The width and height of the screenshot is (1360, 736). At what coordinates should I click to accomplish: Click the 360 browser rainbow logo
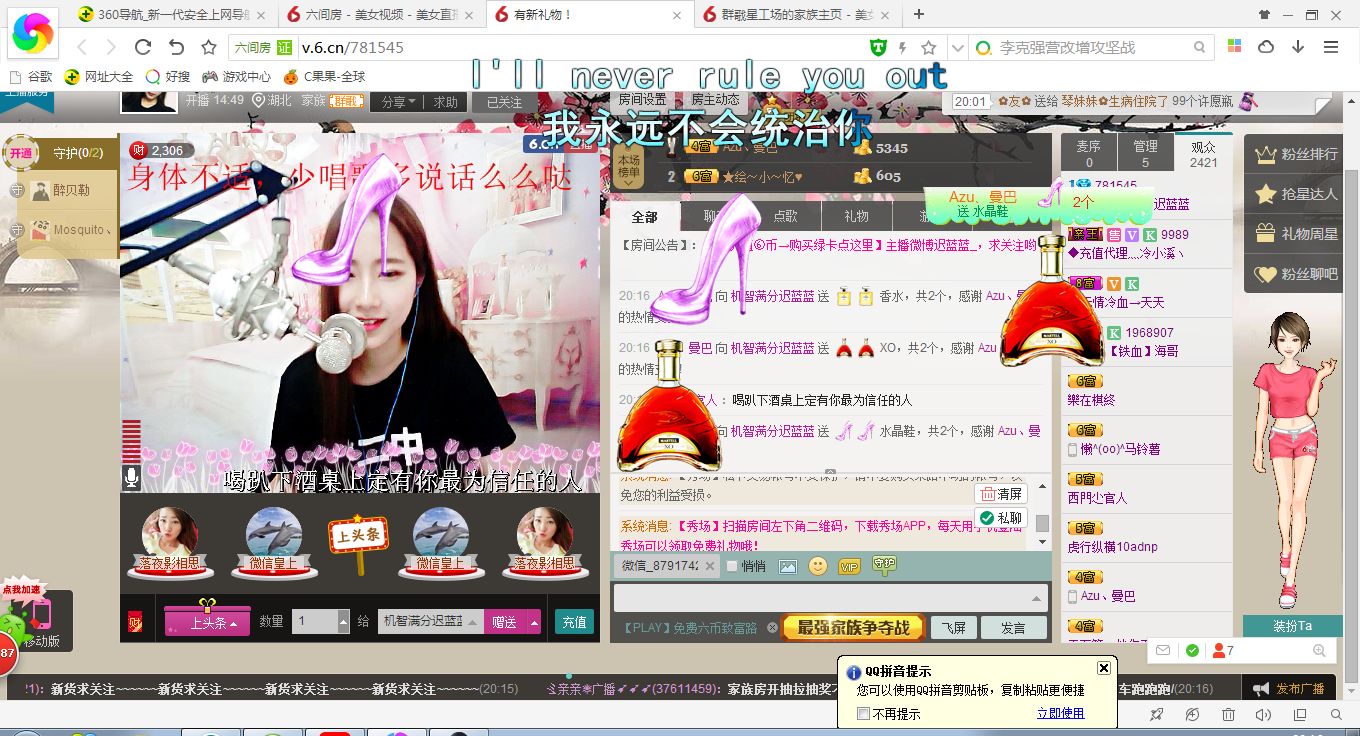(x=33, y=33)
